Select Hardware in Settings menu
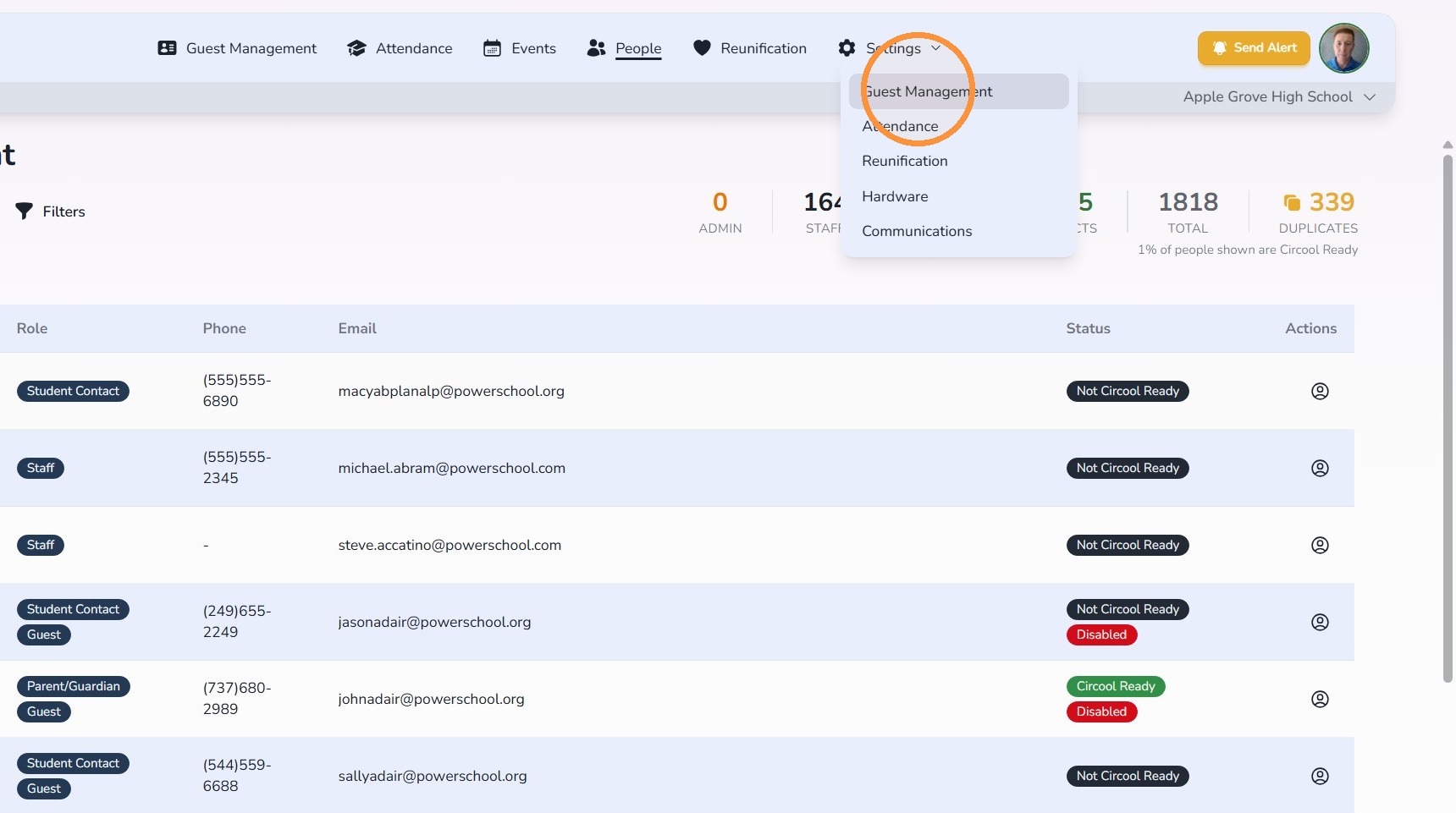1456x813 pixels. [958, 196]
